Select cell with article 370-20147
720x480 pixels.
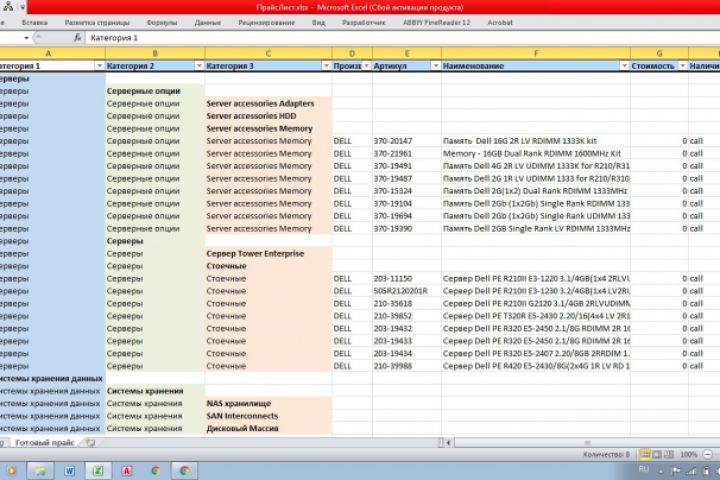(x=406, y=141)
